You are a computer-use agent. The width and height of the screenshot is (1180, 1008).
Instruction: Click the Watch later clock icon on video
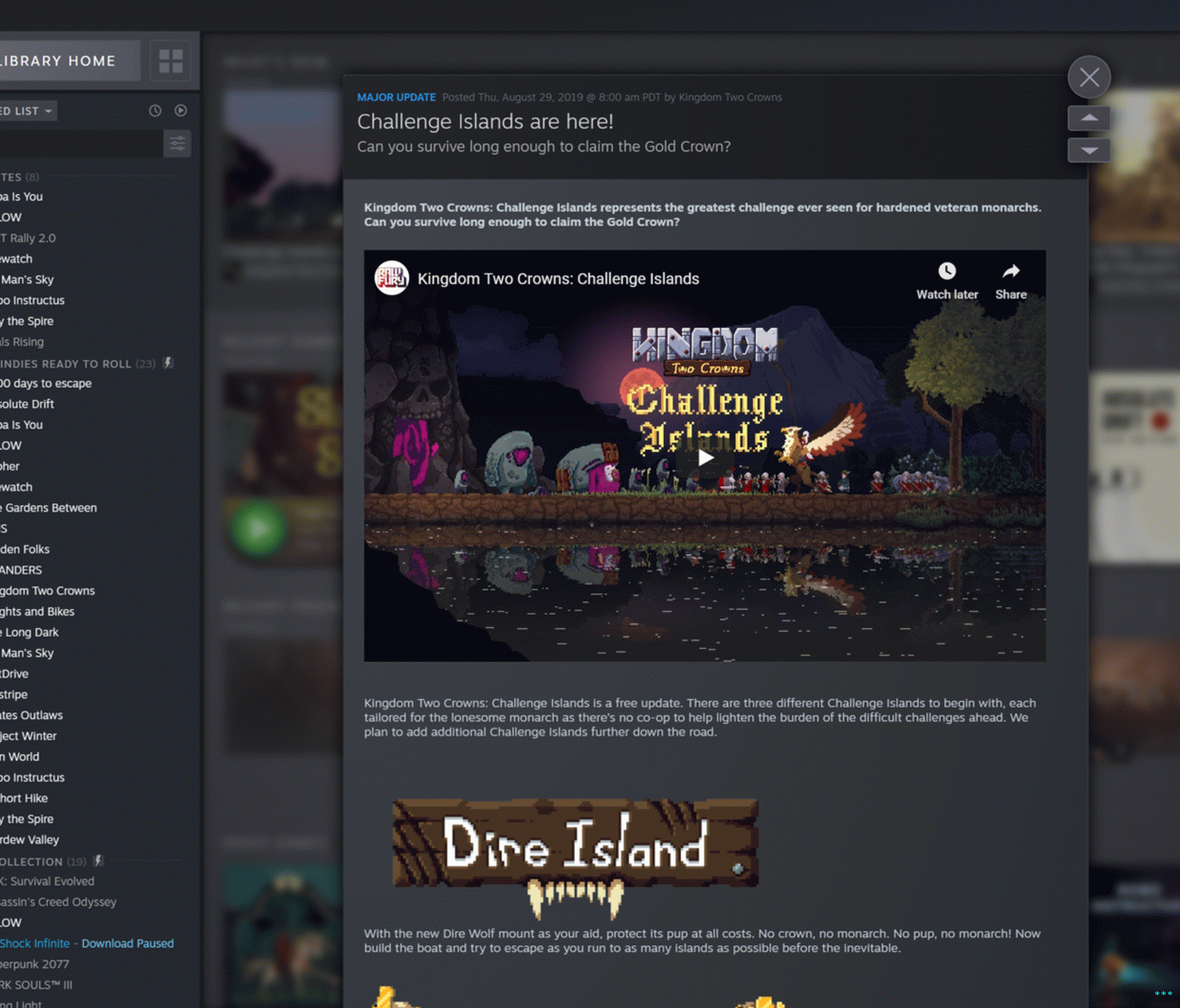point(947,271)
